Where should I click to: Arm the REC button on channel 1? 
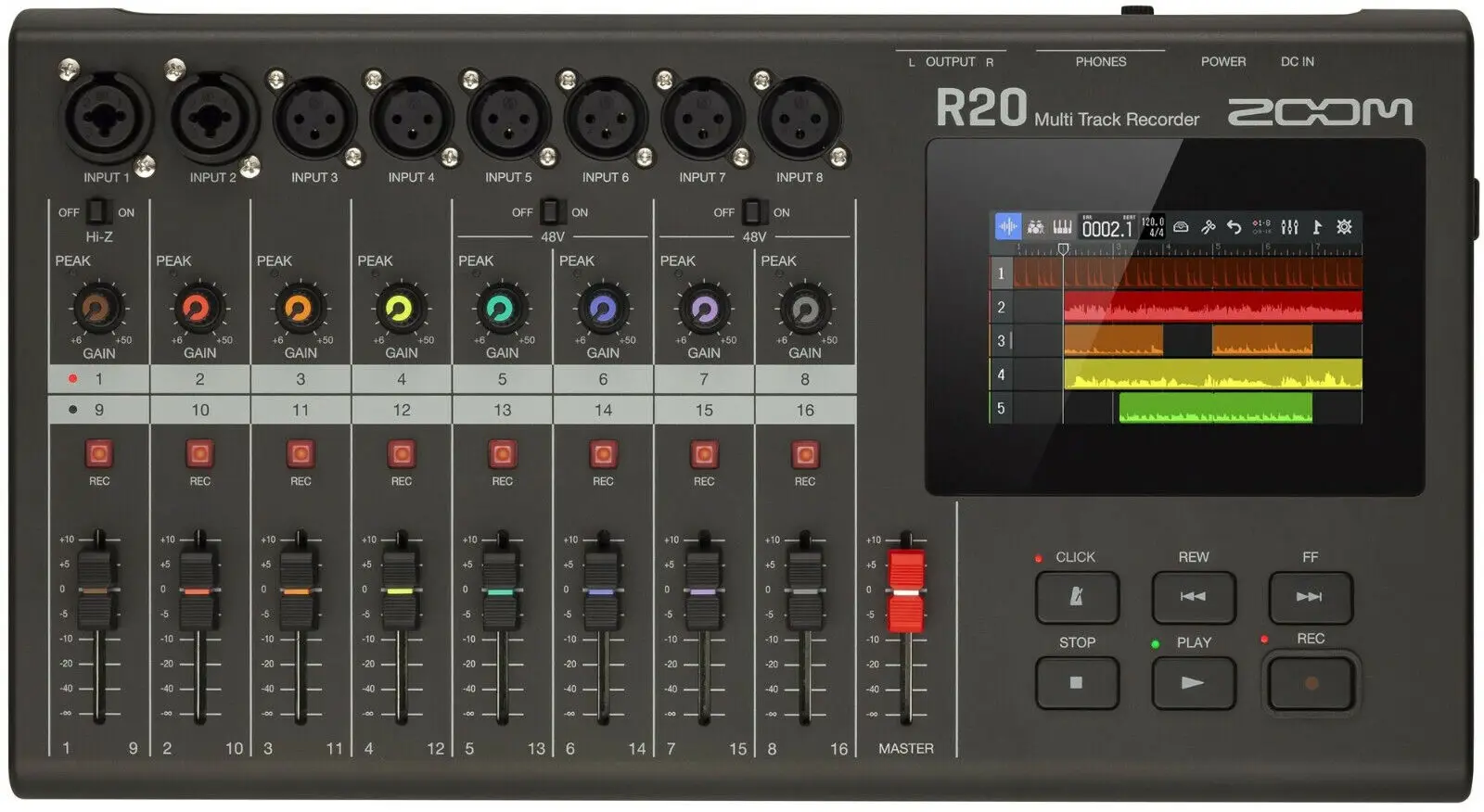[x=98, y=454]
